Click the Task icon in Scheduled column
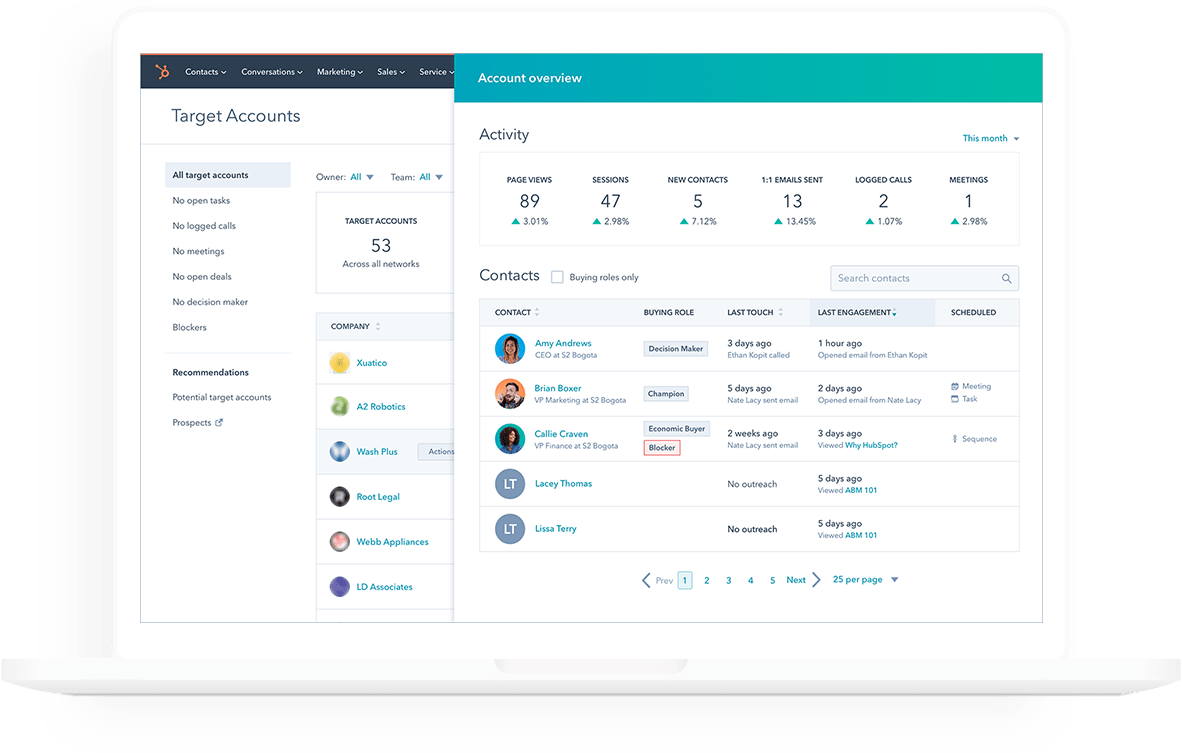The width and height of the screenshot is (1182, 753). coord(954,399)
